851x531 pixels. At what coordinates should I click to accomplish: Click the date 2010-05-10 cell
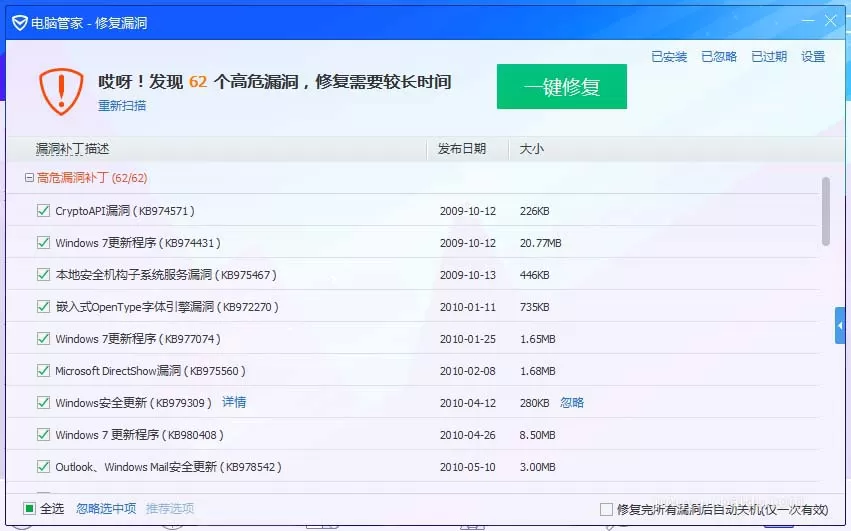tap(468, 467)
